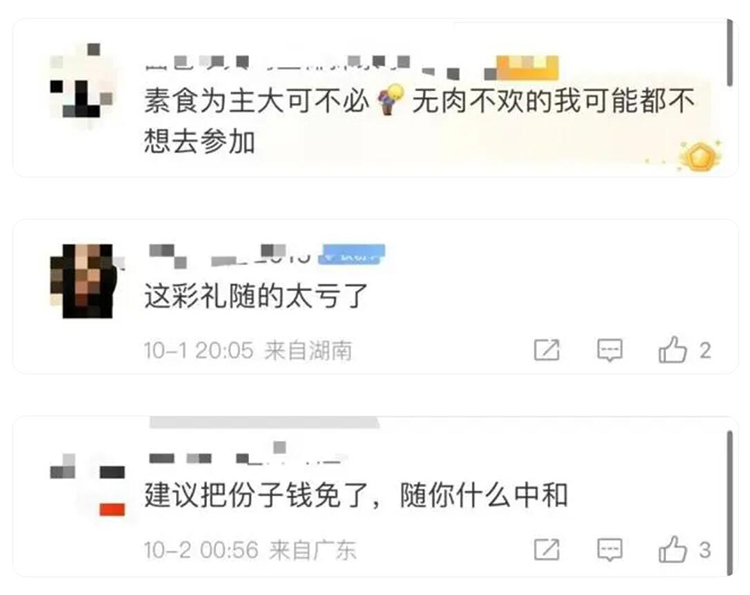
Task: Reply to the 建议把份子钱免了 comment
Action: [x=610, y=550]
